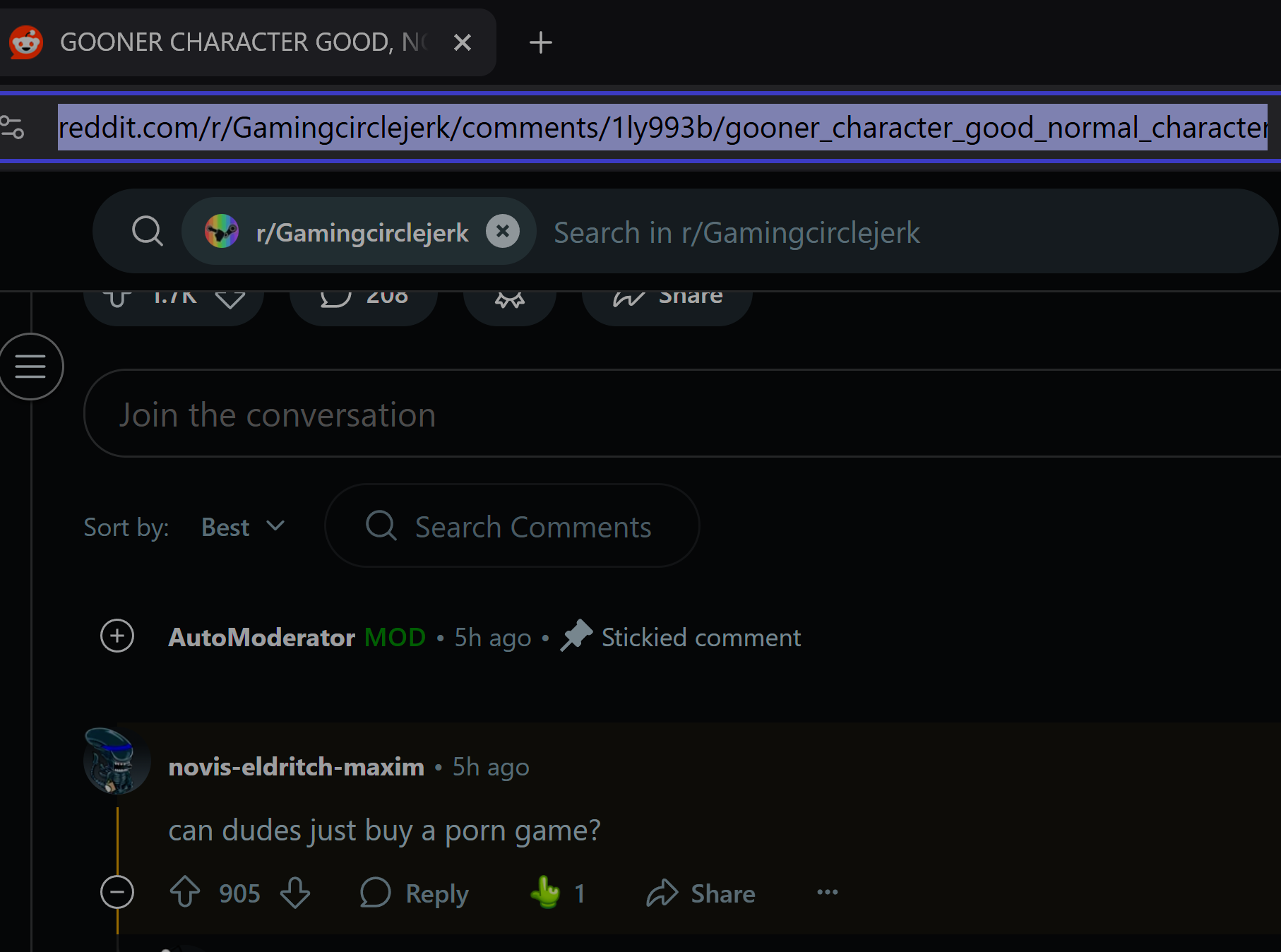Open the Sort by Best dropdown
The width and height of the screenshot is (1281, 952).
coord(243,527)
